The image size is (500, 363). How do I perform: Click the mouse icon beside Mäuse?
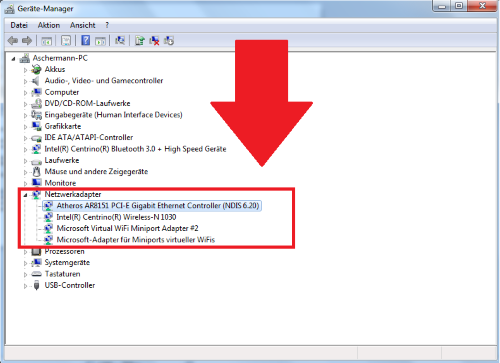[x=36, y=172]
